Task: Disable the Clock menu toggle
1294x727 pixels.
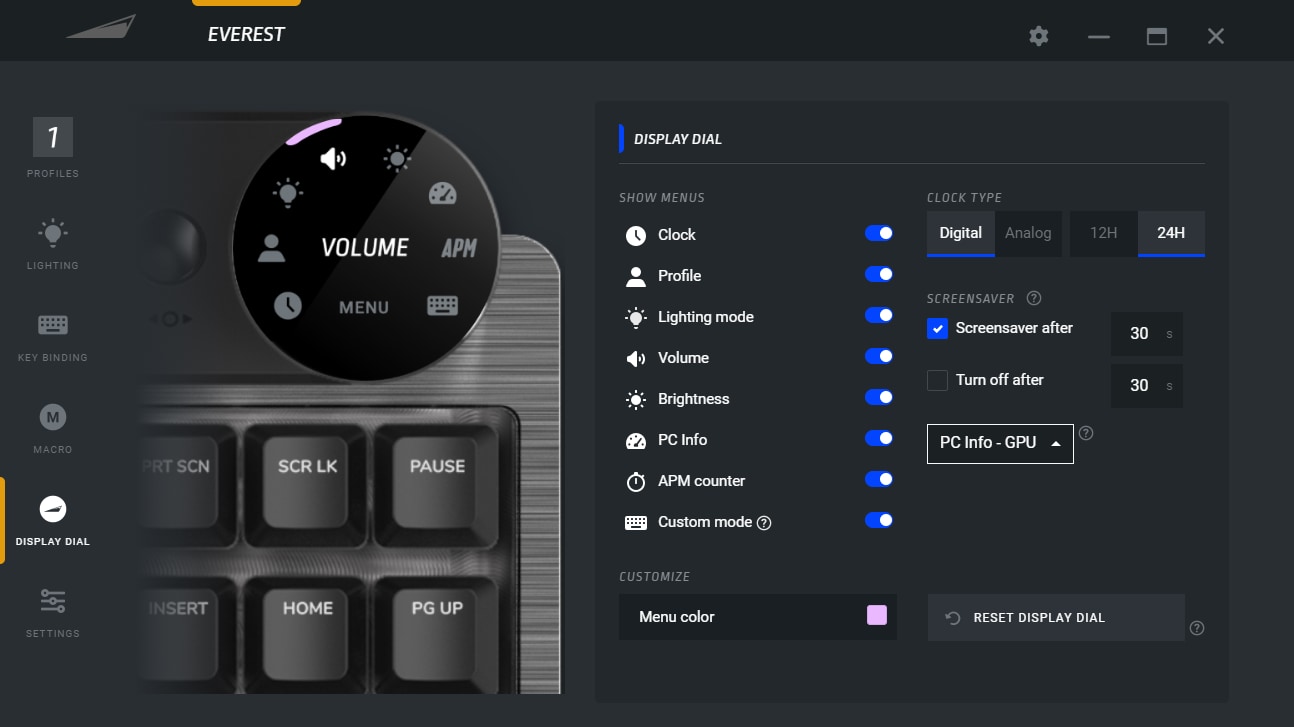Action: [x=878, y=233]
